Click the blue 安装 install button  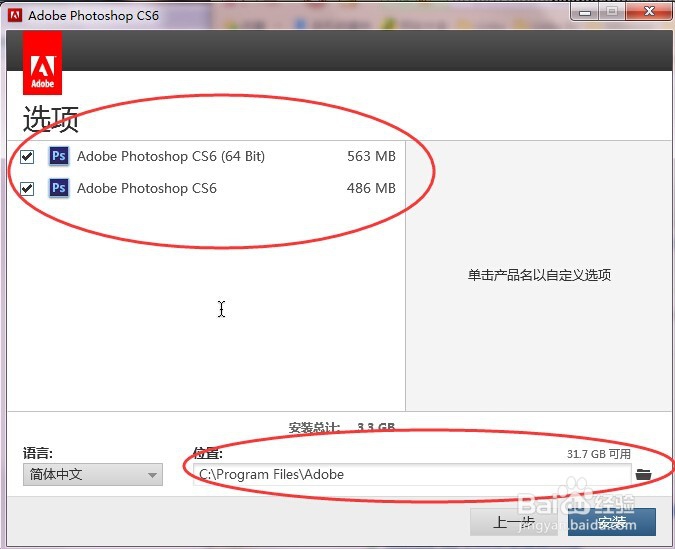click(x=612, y=522)
